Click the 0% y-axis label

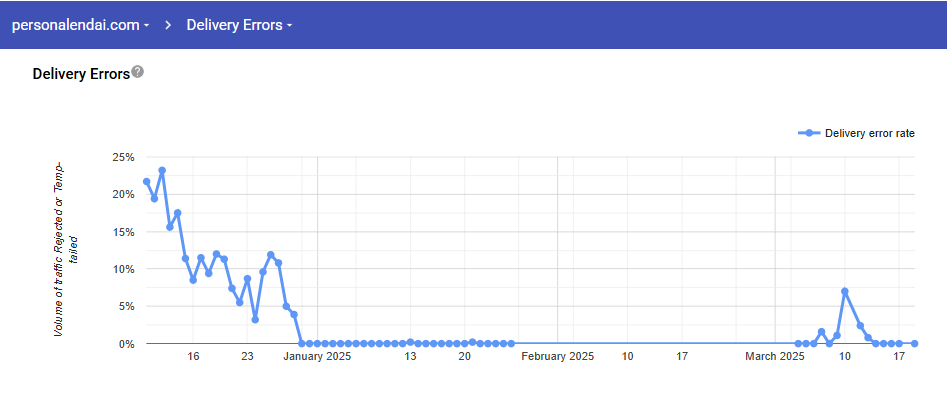click(126, 343)
